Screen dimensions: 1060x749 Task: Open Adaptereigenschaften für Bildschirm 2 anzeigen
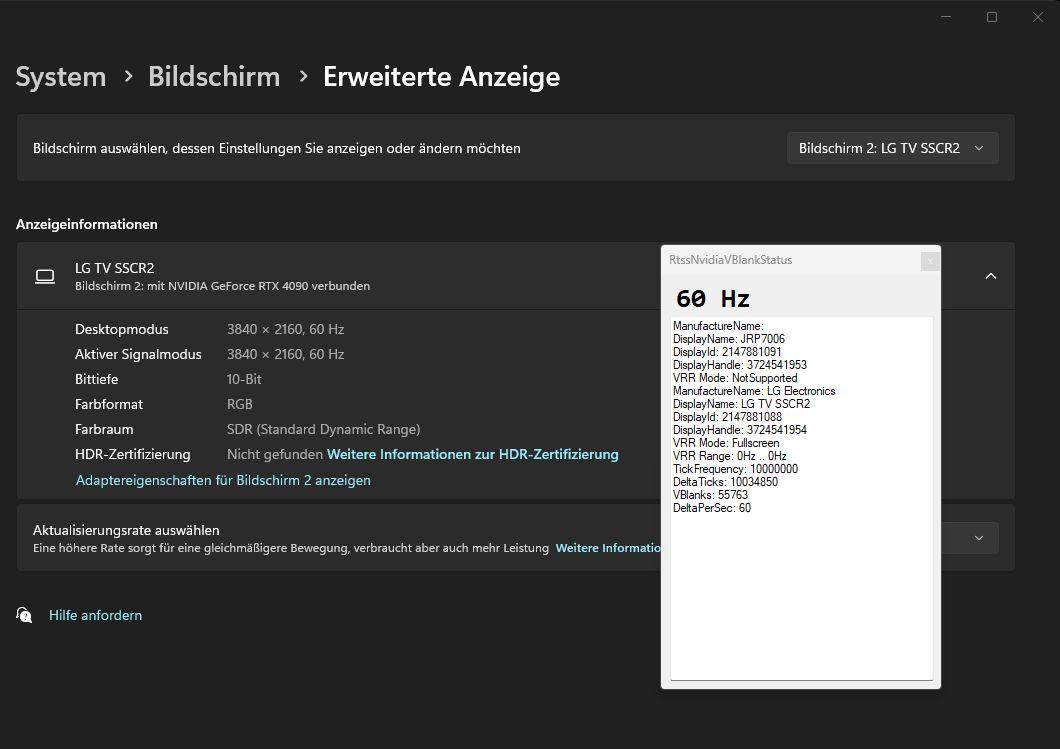tap(223, 480)
